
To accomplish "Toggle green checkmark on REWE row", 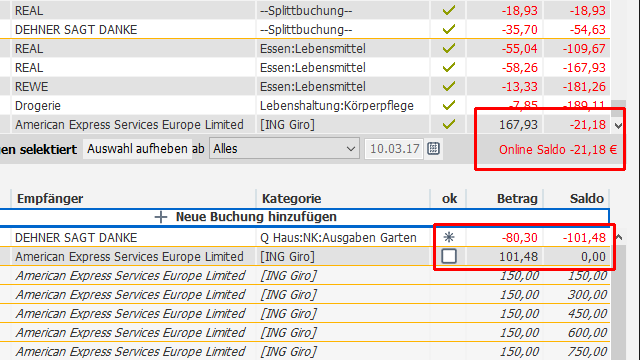I will (x=449, y=86).
